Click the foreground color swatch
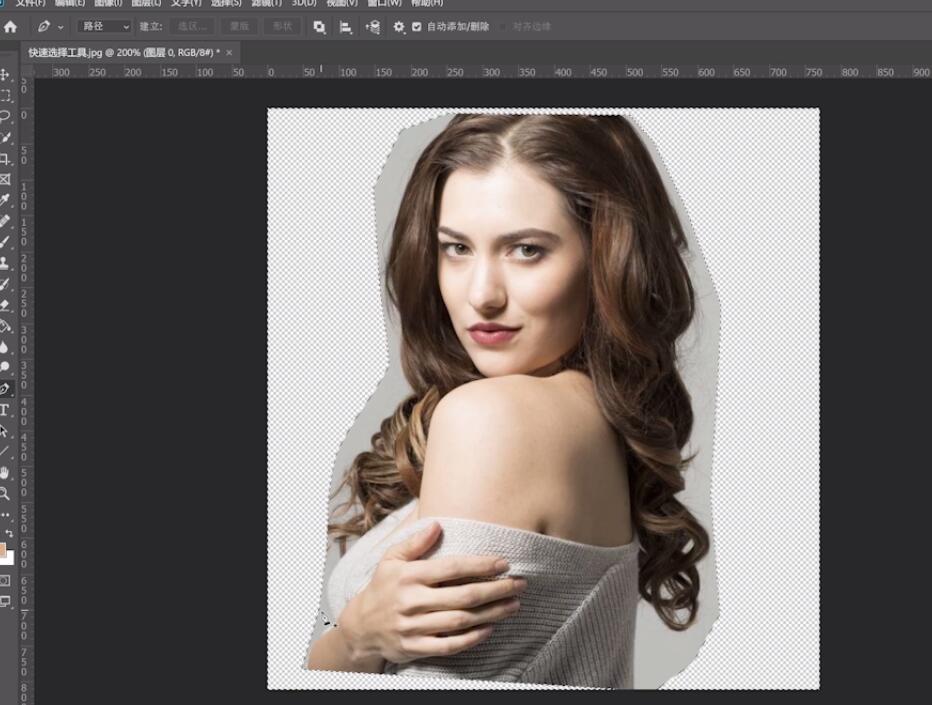Viewport: 932px width, 705px height. (x=2, y=550)
